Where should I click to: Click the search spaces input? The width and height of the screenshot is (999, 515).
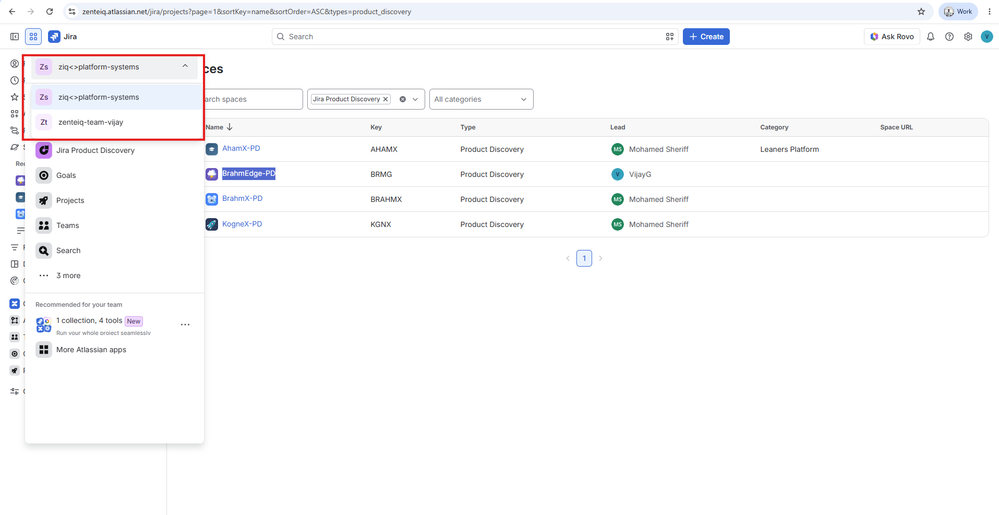click(x=247, y=99)
